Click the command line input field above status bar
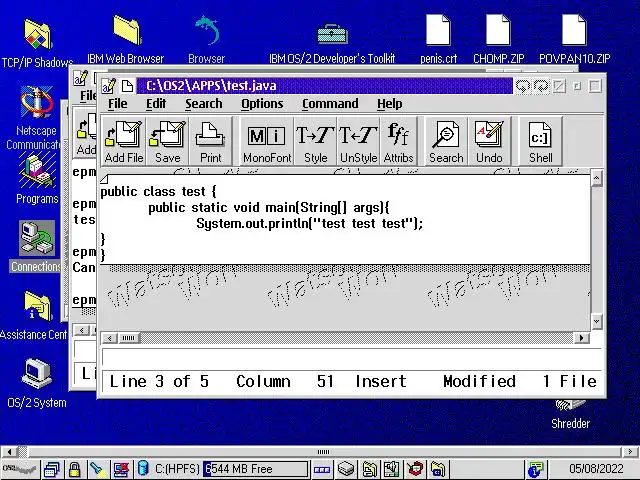This screenshot has width=640, height=480. (x=351, y=358)
